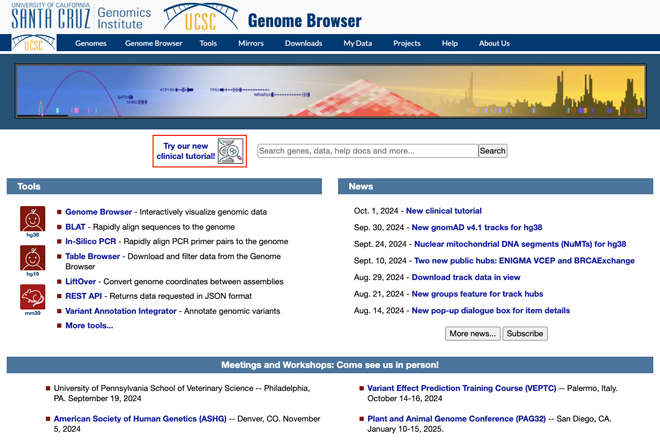Open American Society of Human Genetics link
This screenshot has height=440, width=660.
pyautogui.click(x=140, y=419)
